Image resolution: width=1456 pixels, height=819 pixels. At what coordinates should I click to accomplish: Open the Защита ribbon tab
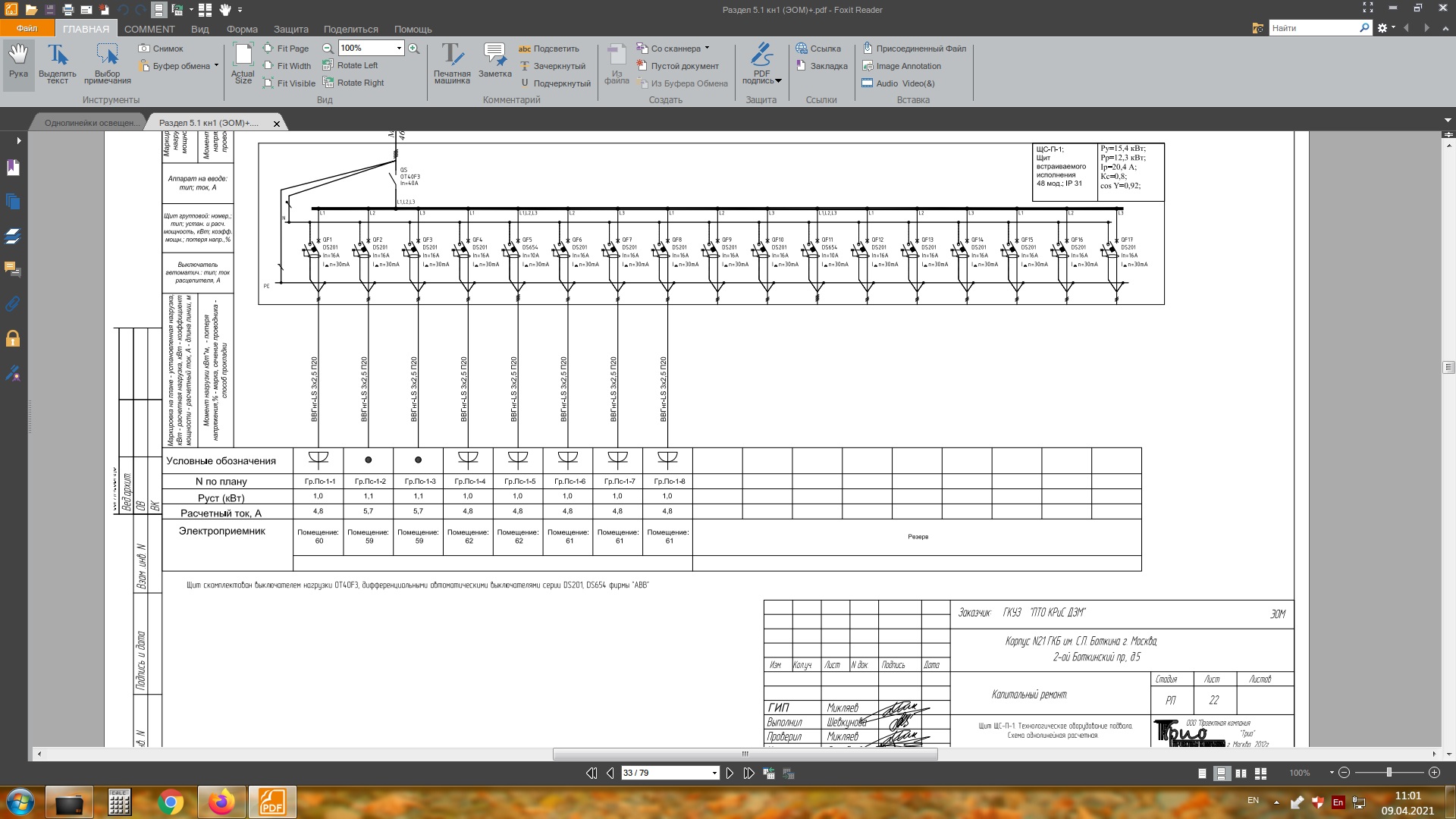290,29
